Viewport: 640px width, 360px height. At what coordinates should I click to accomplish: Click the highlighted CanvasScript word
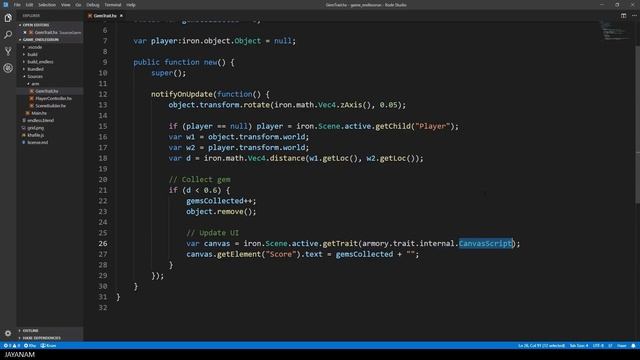485,244
